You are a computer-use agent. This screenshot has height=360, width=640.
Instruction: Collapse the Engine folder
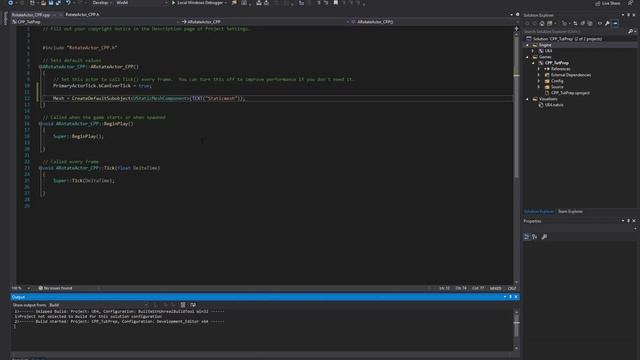point(527,45)
